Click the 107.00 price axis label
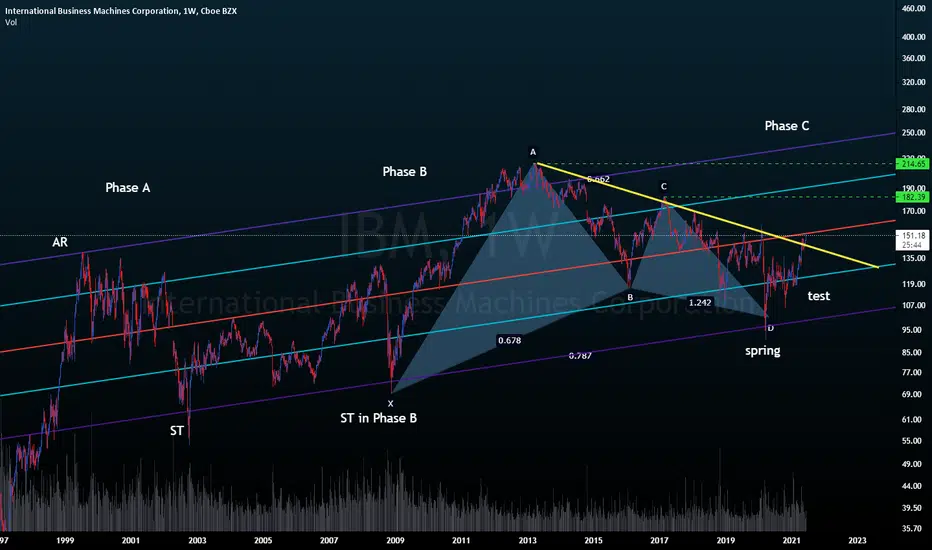 (914, 306)
